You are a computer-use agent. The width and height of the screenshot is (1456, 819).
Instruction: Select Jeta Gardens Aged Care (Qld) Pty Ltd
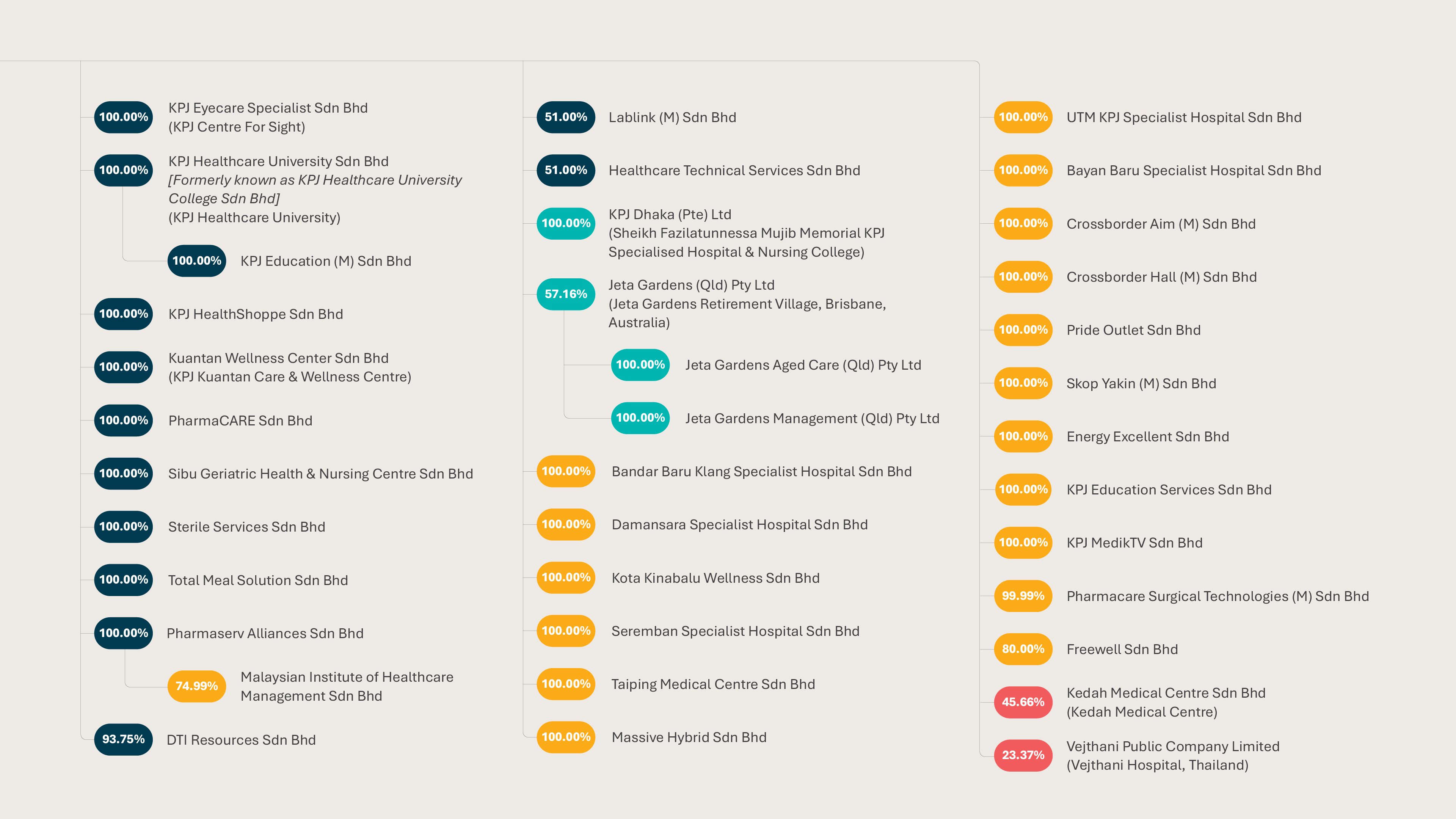[803, 365]
